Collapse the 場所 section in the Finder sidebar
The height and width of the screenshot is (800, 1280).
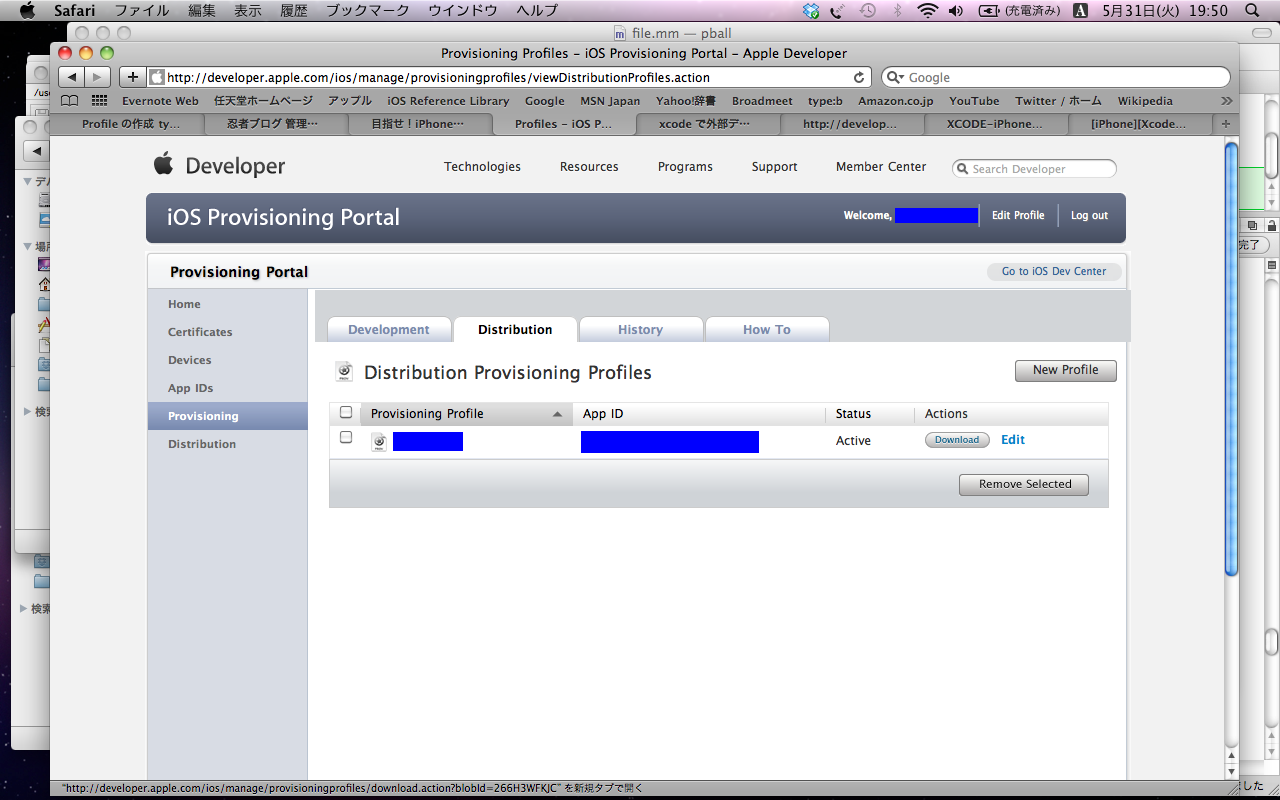[28, 246]
